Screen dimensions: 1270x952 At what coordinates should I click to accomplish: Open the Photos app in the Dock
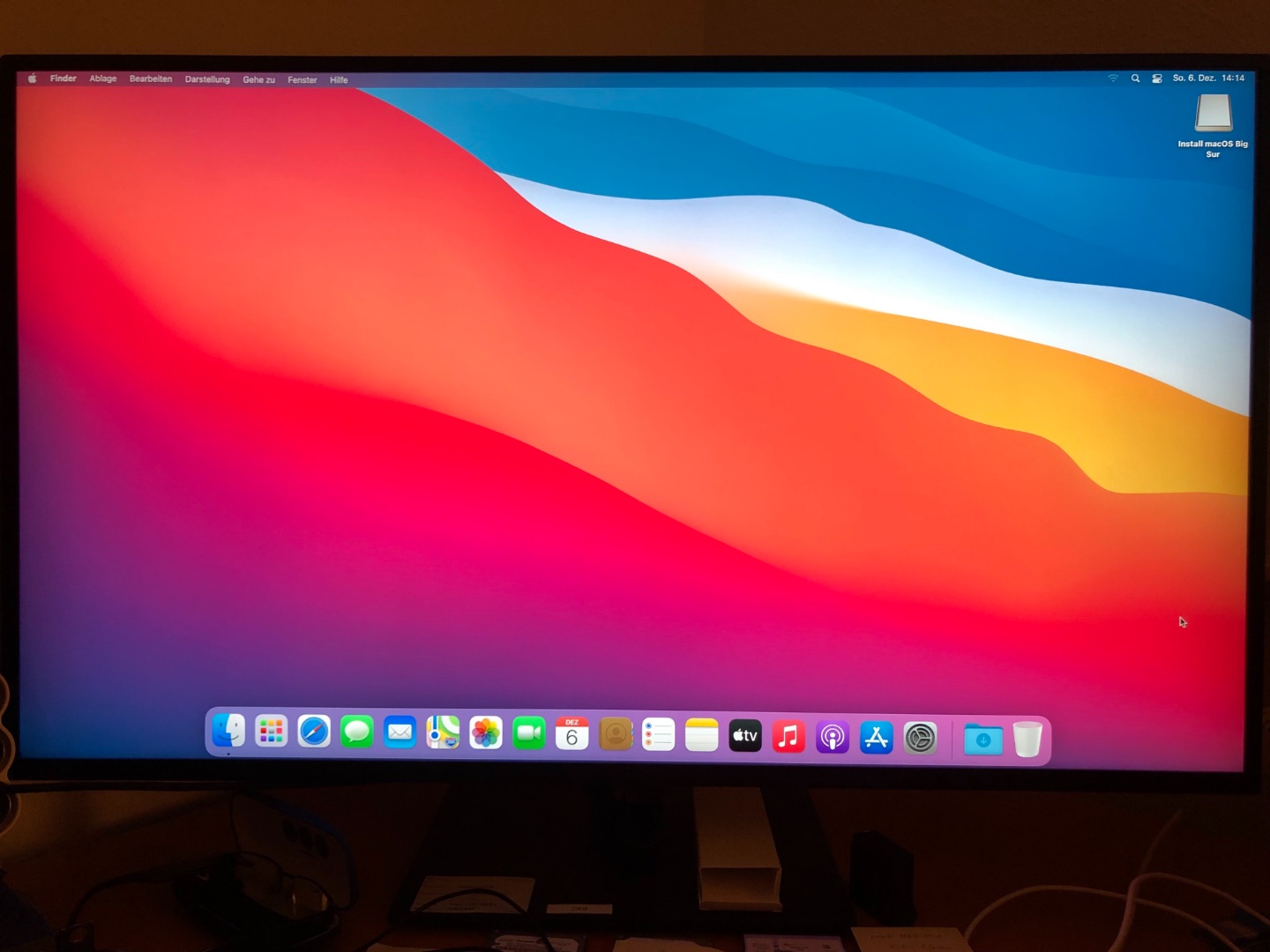(486, 733)
